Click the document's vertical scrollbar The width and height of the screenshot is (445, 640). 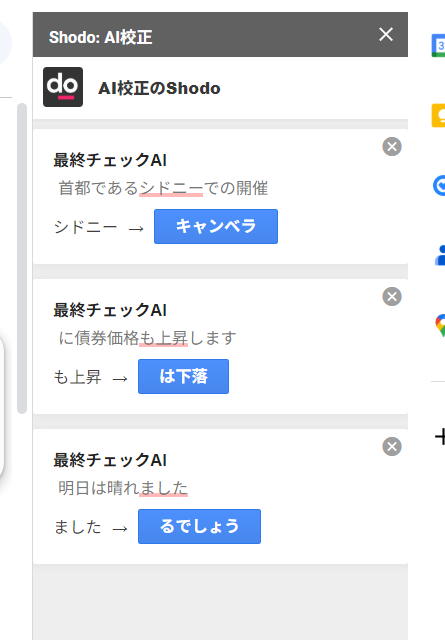click(x=22, y=258)
